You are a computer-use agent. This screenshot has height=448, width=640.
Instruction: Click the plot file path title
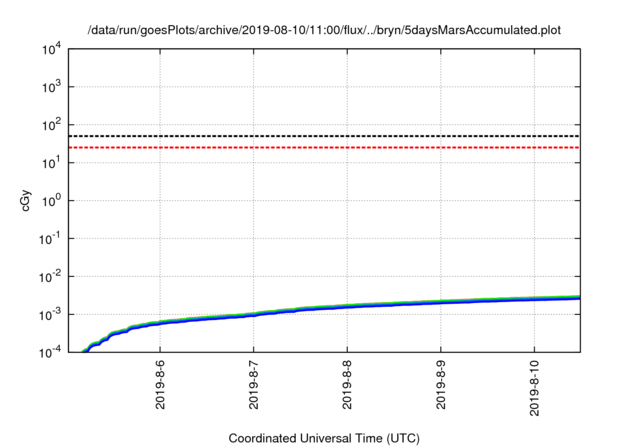coord(324,30)
